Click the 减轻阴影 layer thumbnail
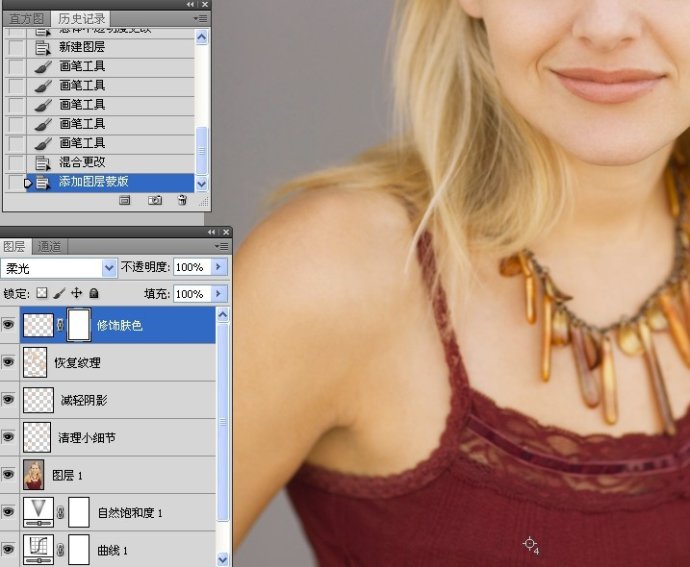 click(38, 400)
